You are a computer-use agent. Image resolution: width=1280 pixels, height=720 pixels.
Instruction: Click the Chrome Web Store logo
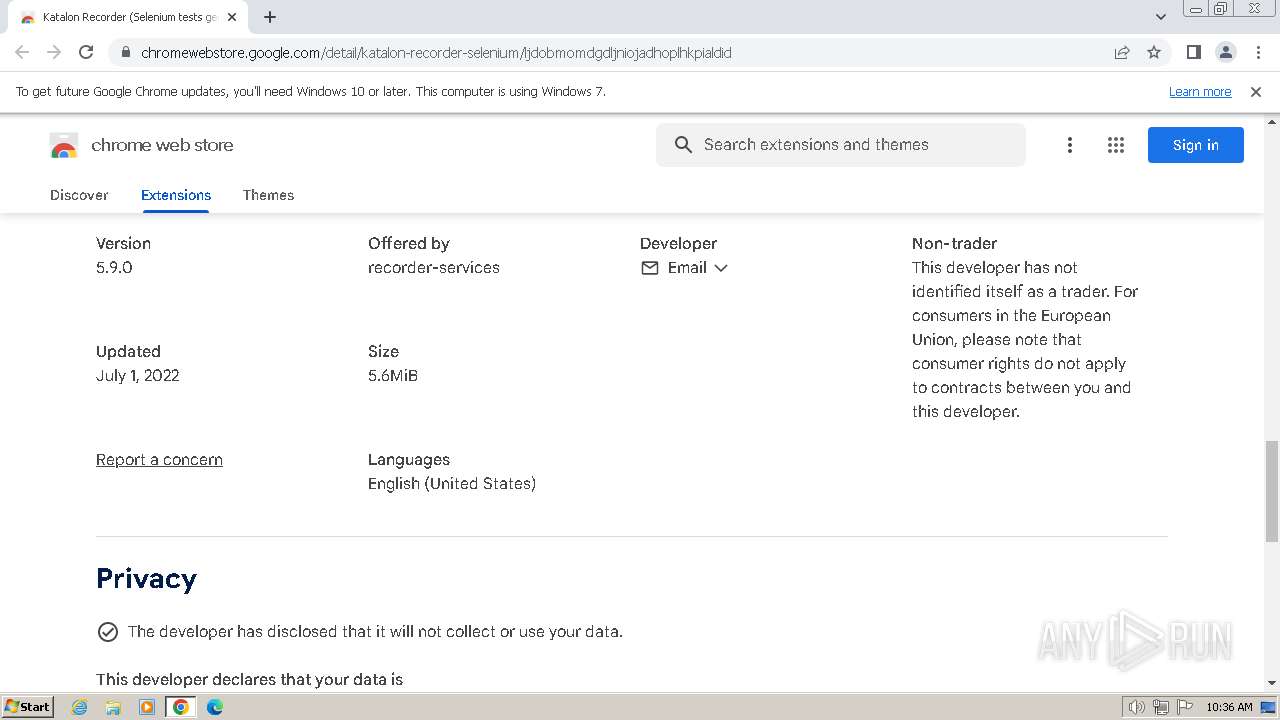[x=64, y=146]
